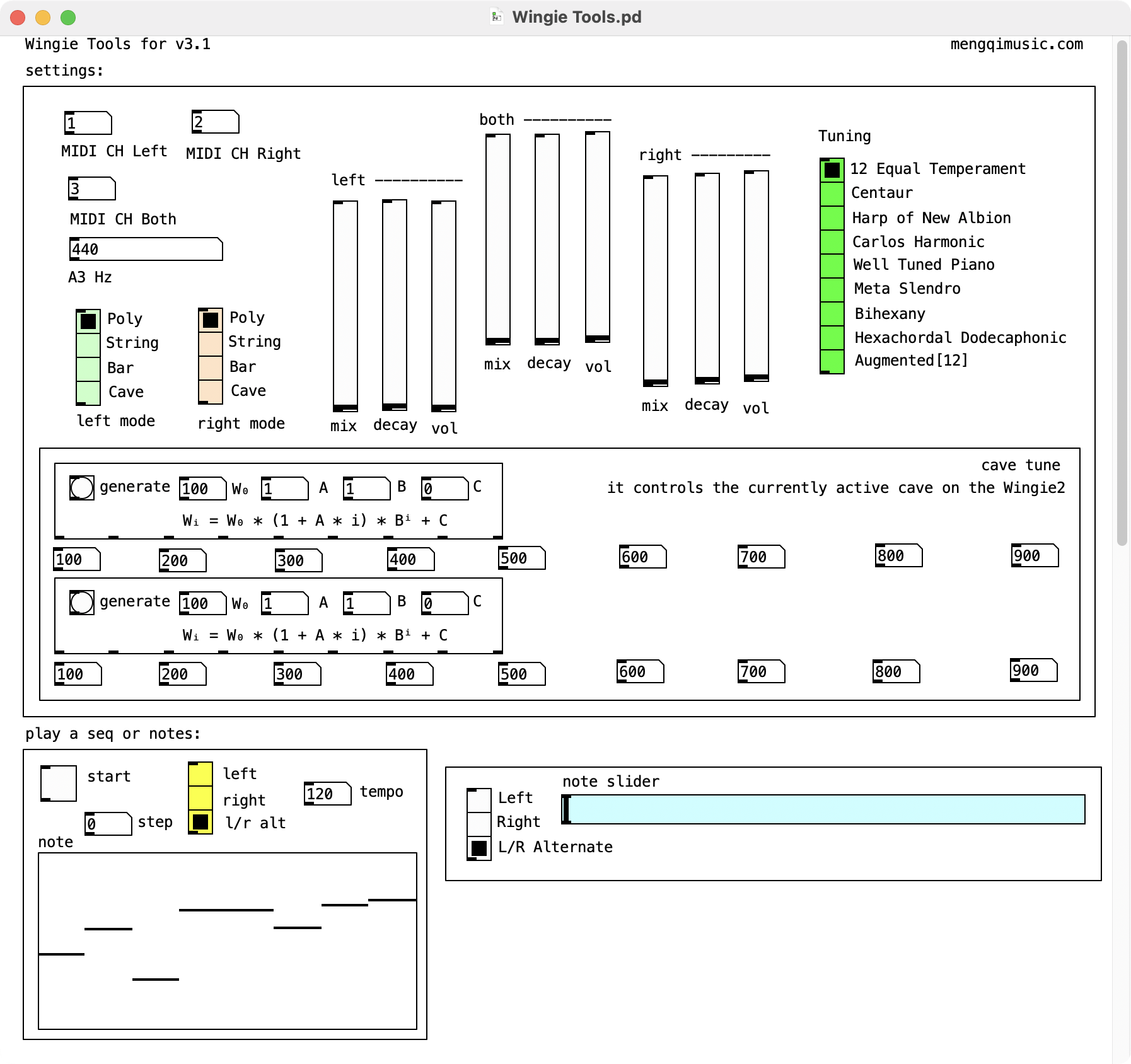The width and height of the screenshot is (1131, 1064).
Task: Click the left mix slider
Action: tap(345, 306)
